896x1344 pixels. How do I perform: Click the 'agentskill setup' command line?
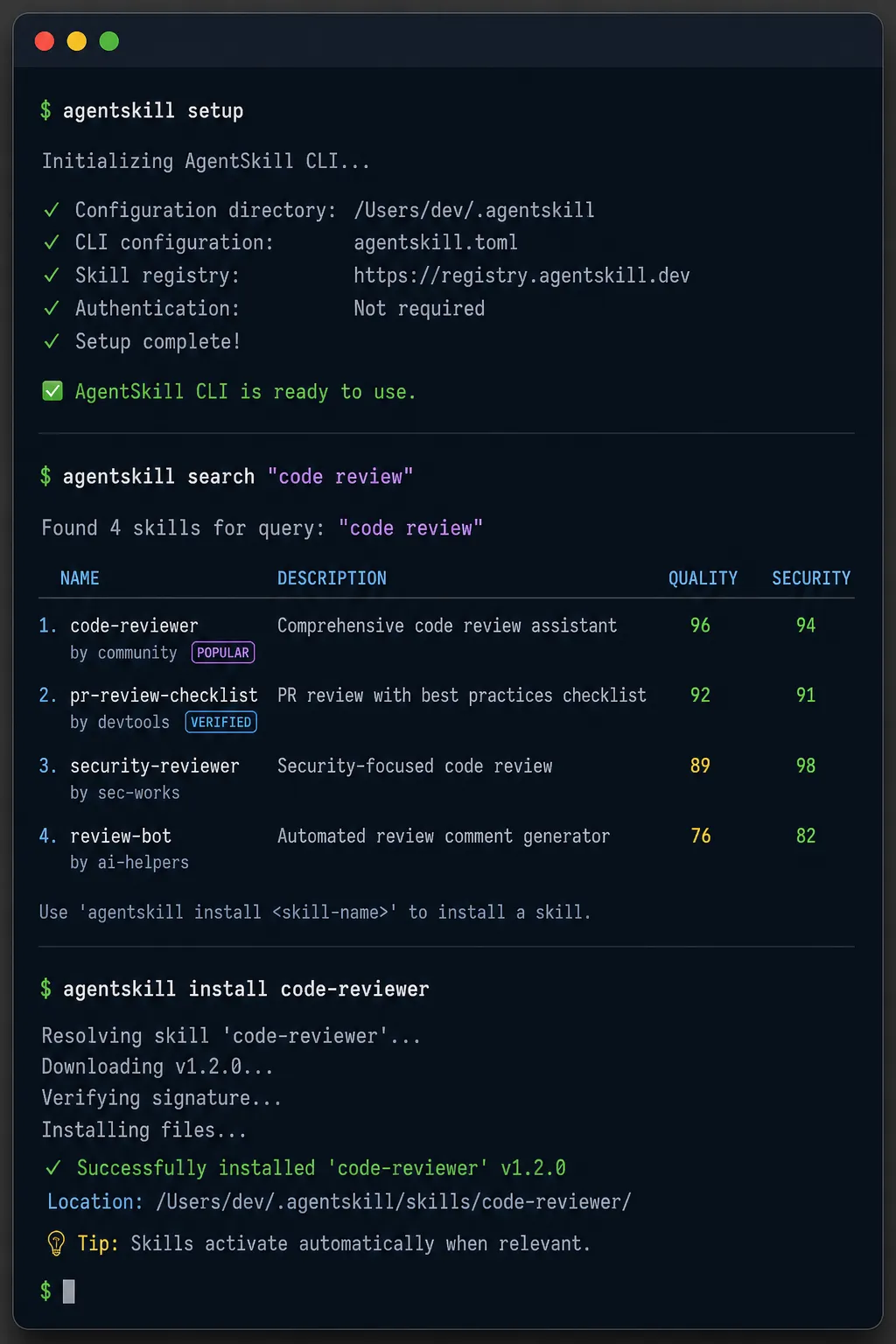click(143, 111)
